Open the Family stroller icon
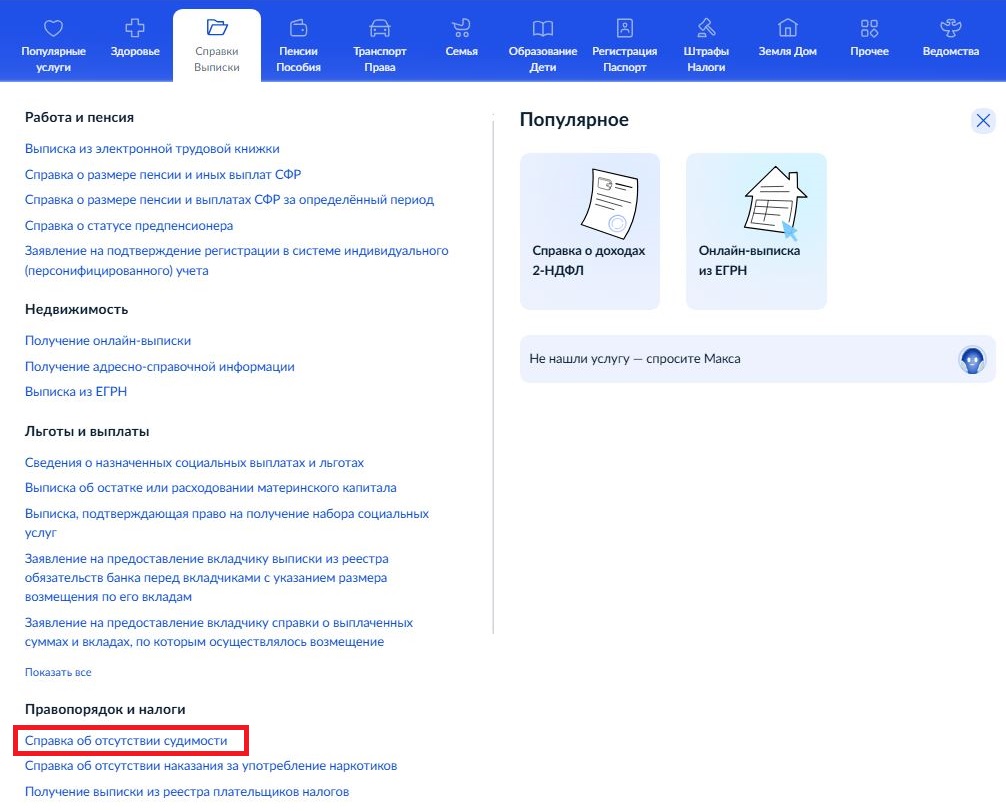Screen dimensions: 1006x811 pos(461,28)
